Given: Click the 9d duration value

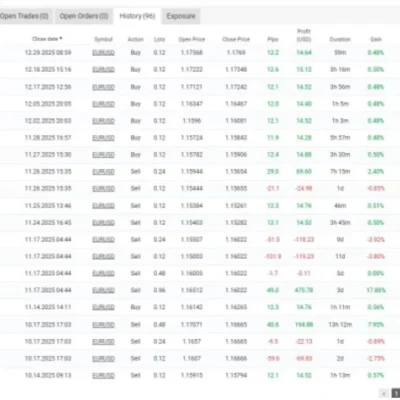Looking at the screenshot, I should click(340, 240).
